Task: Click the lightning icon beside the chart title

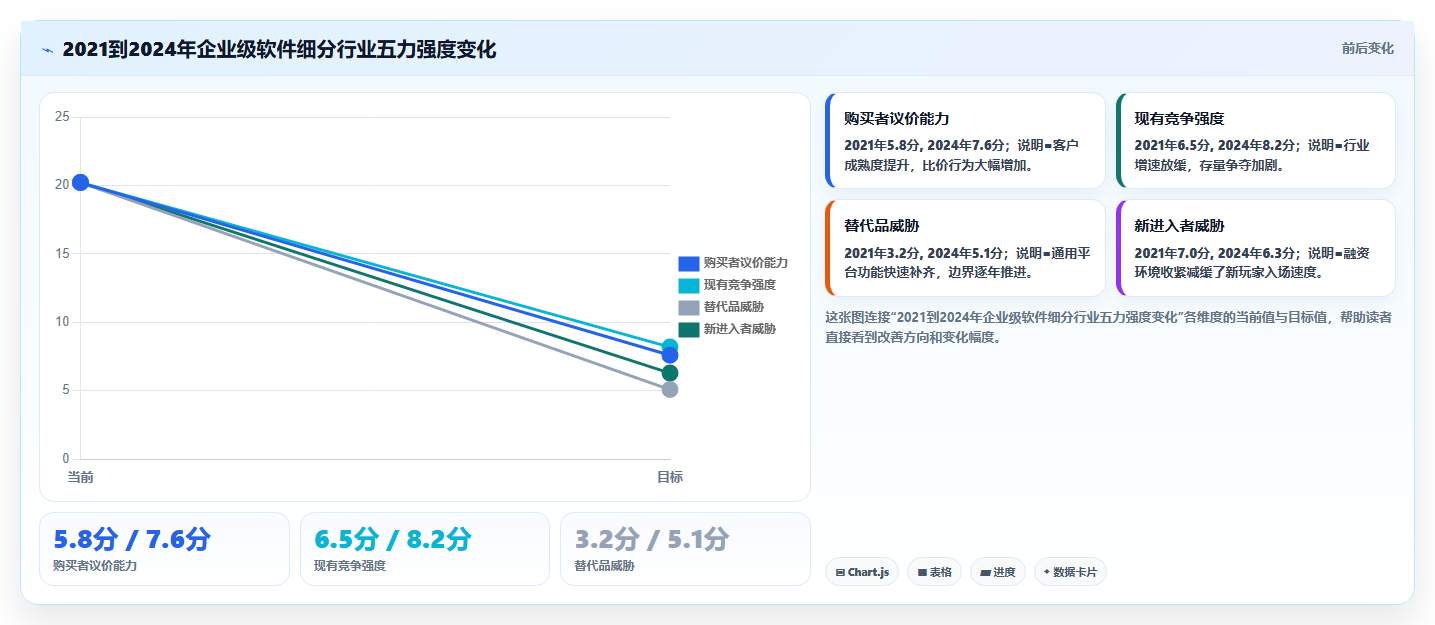Action: 47,50
